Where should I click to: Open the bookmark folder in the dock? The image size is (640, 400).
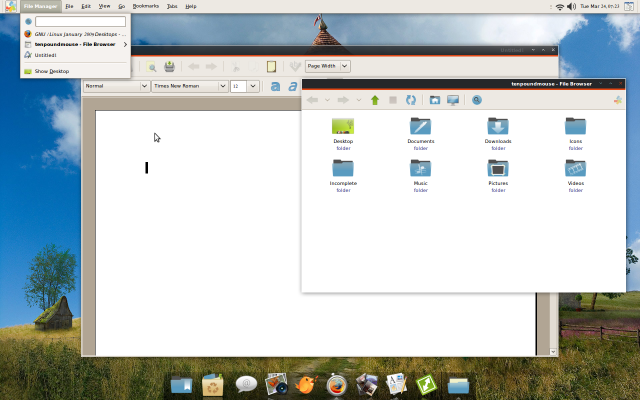(181, 384)
